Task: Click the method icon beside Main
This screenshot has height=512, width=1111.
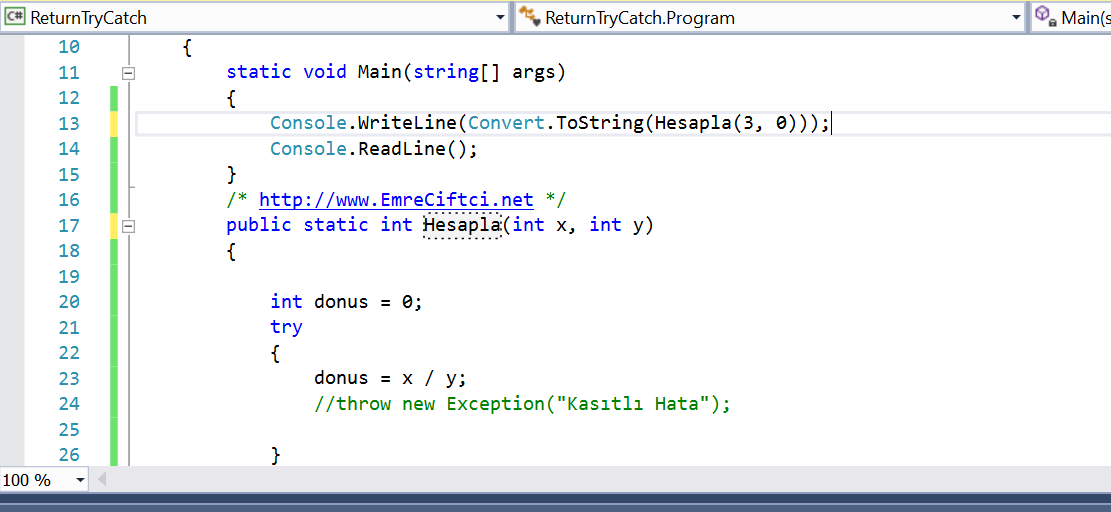Action: (1045, 17)
